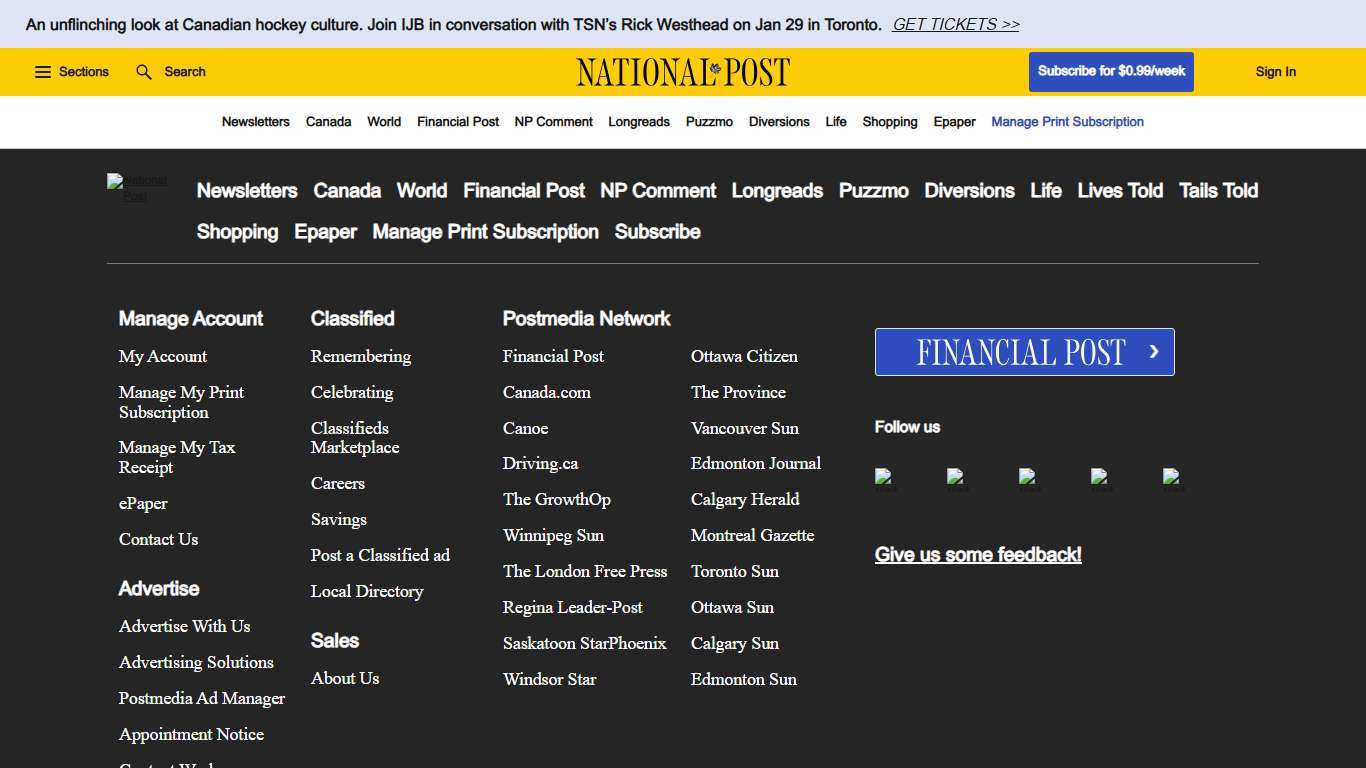Viewport: 1366px width, 768px height.
Task: Open the Diversions navigation link
Action: point(779,121)
